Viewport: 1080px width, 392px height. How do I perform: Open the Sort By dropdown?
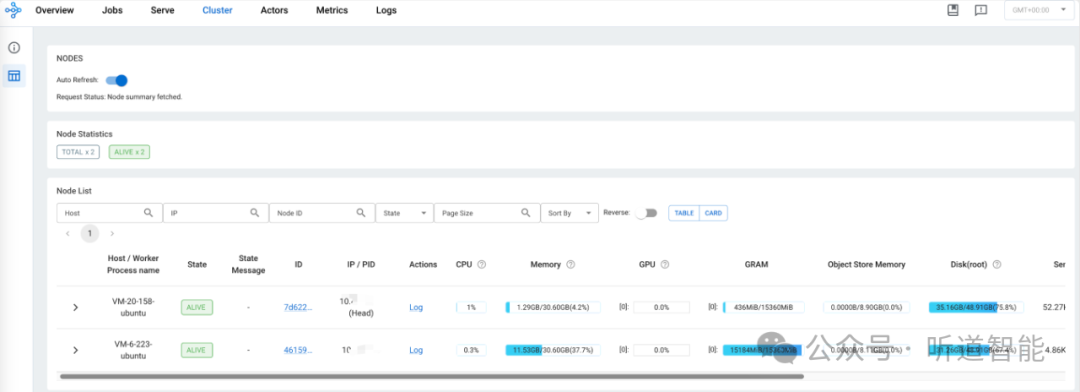point(569,213)
